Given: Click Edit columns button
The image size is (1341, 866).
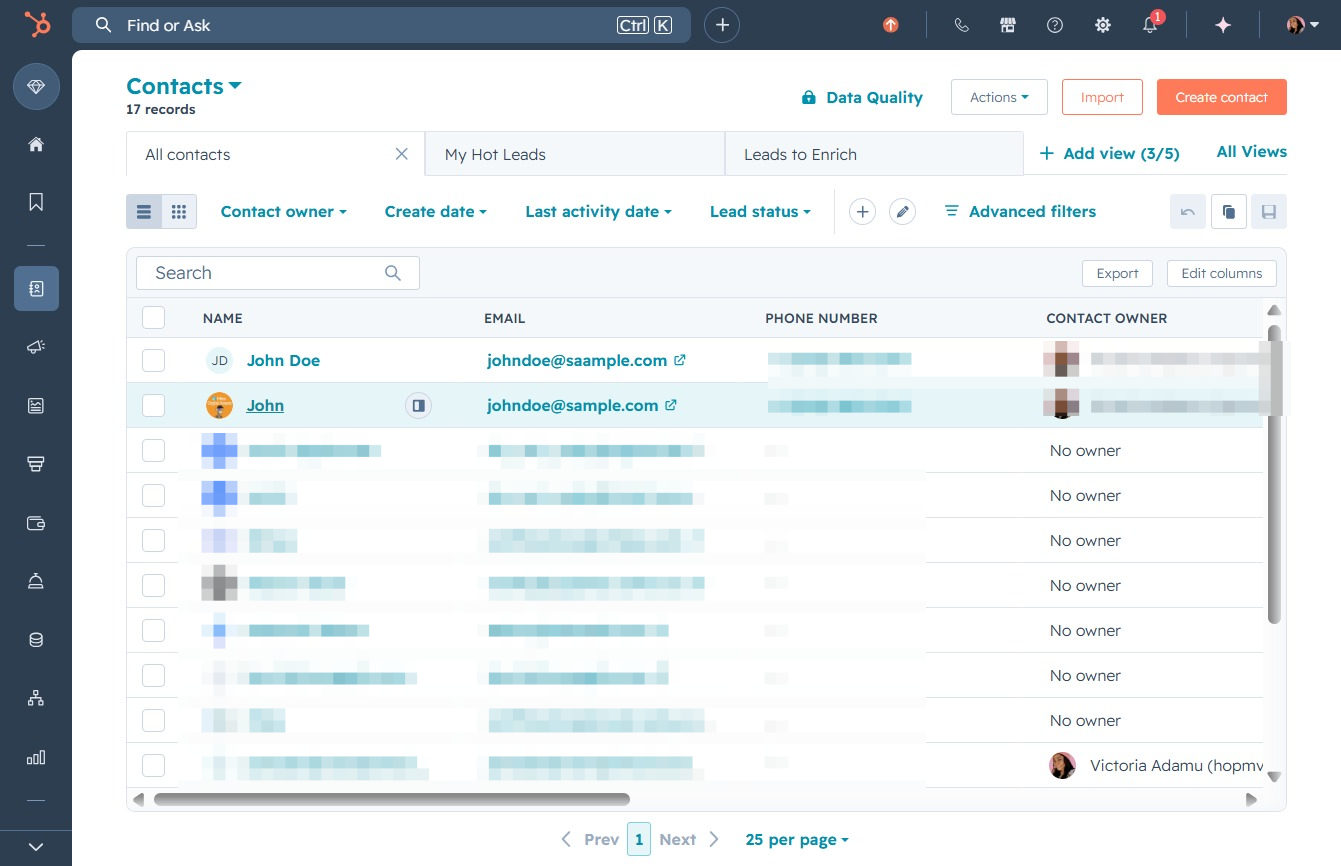Looking at the screenshot, I should pos(1222,273).
